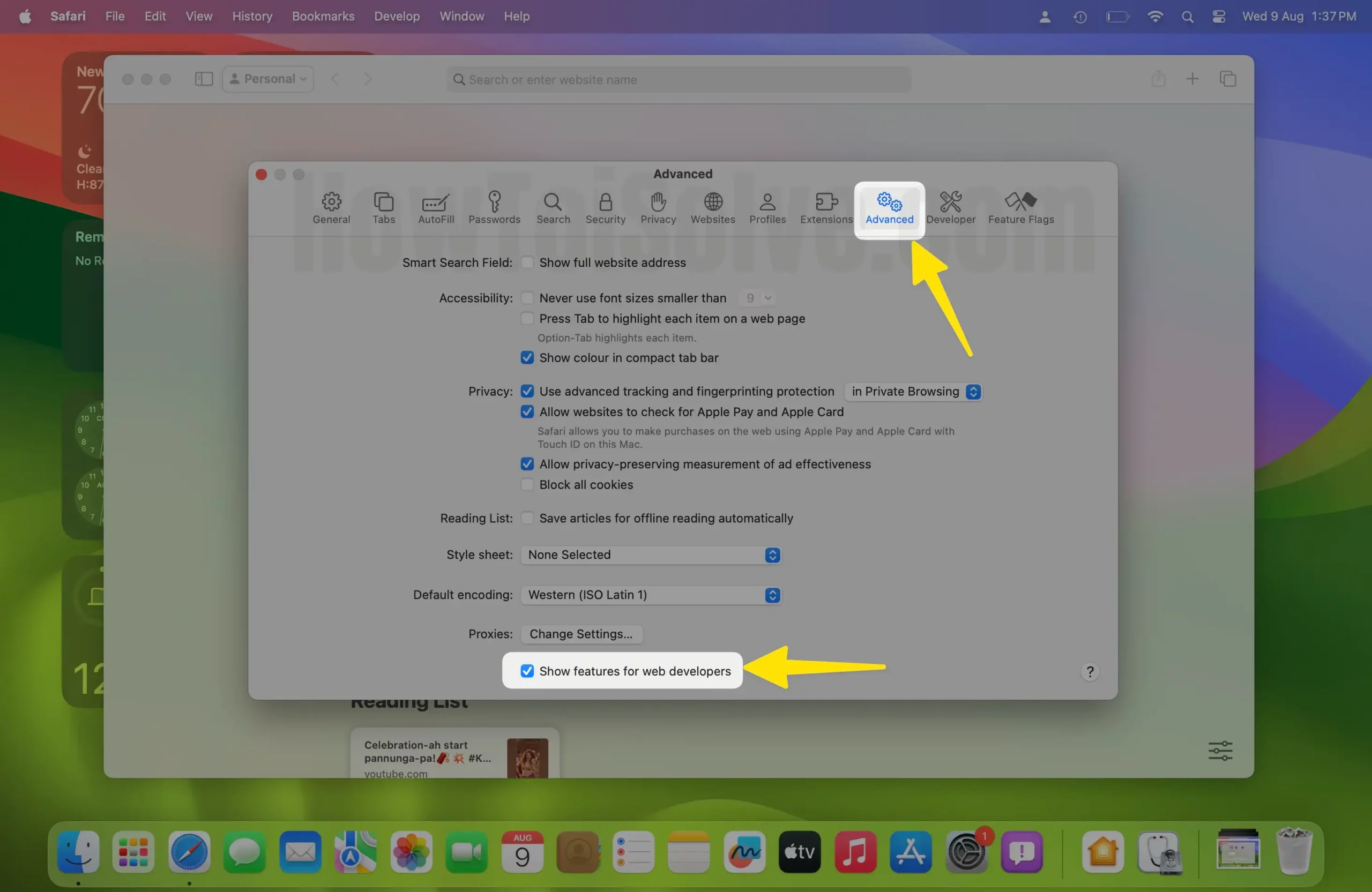The image size is (1372, 892).
Task: Open Freeform from the Dock
Action: pyautogui.click(x=744, y=852)
